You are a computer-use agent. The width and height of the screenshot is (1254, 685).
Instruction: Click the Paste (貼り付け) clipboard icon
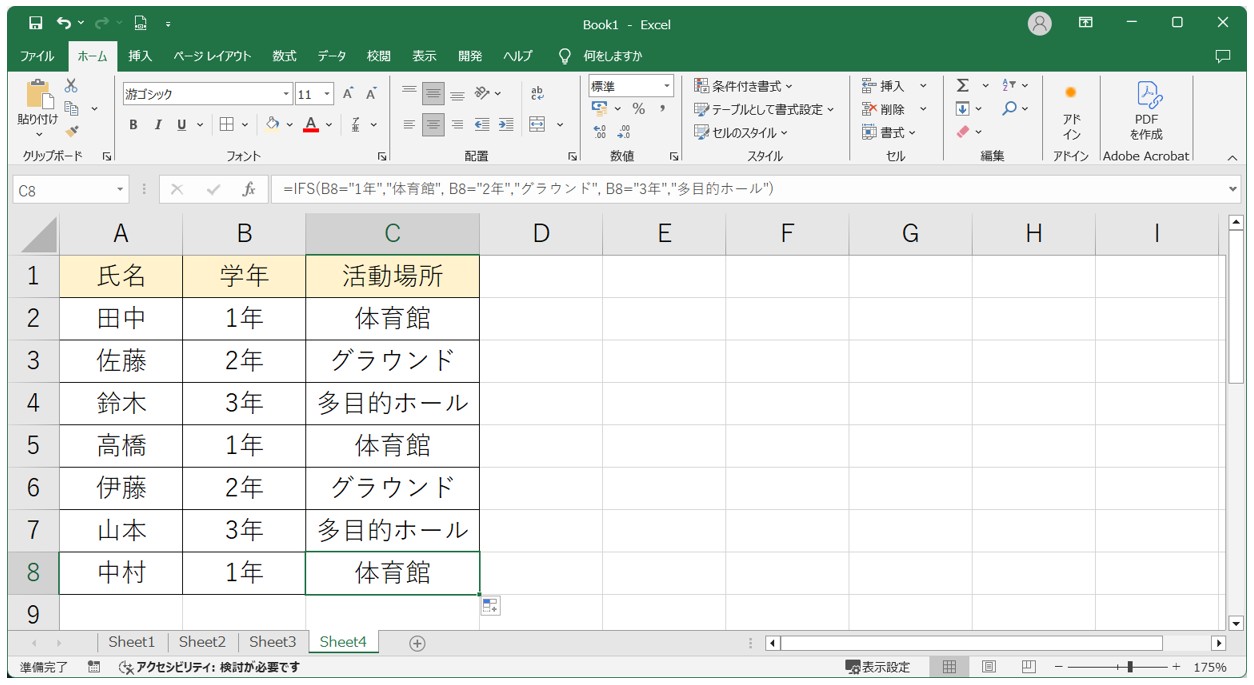(38, 94)
